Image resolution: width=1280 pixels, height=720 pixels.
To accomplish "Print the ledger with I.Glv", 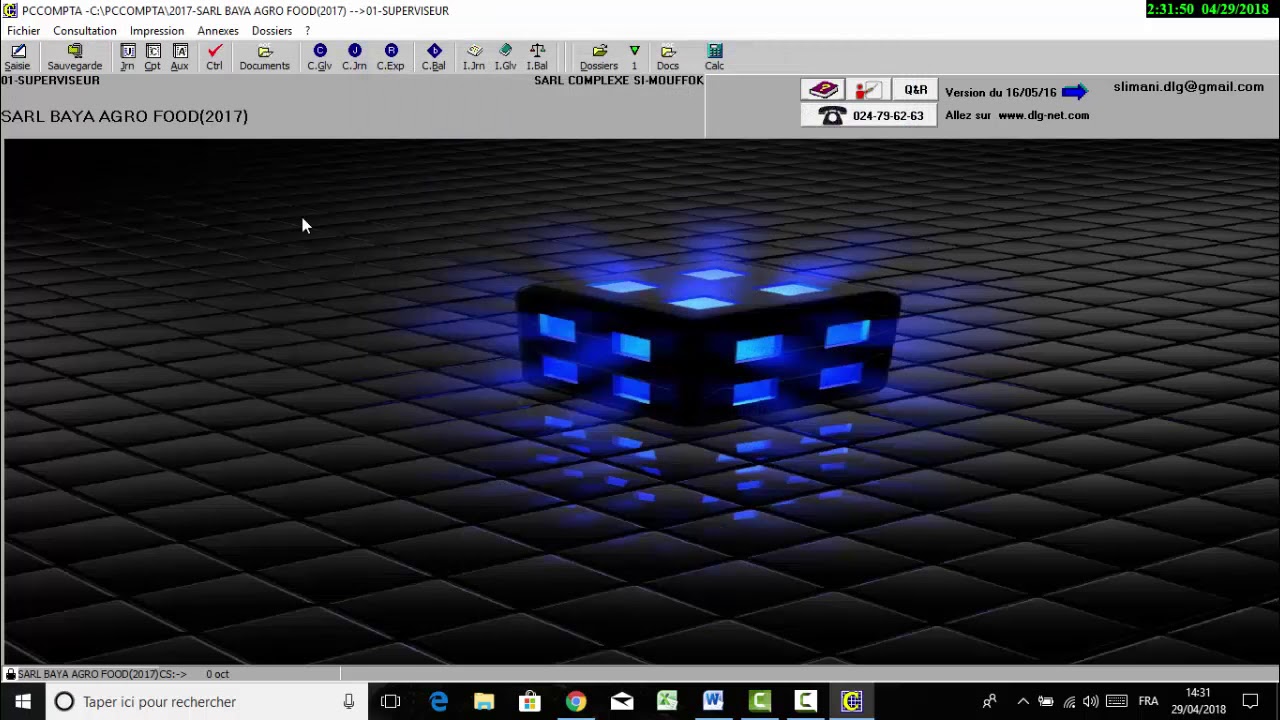I will click(x=505, y=58).
